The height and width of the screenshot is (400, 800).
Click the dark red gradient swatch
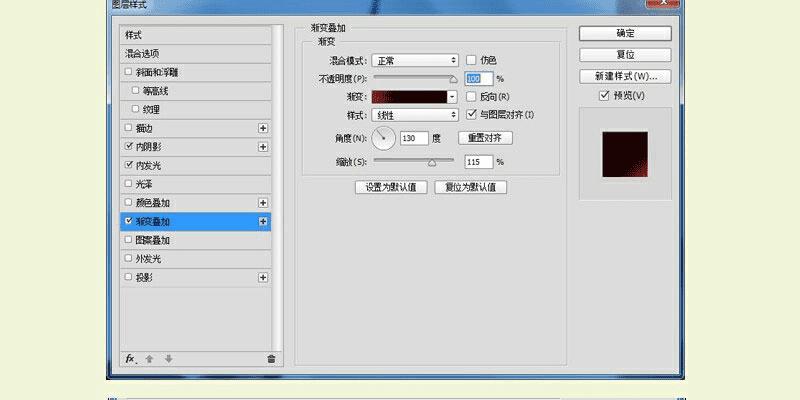409,97
